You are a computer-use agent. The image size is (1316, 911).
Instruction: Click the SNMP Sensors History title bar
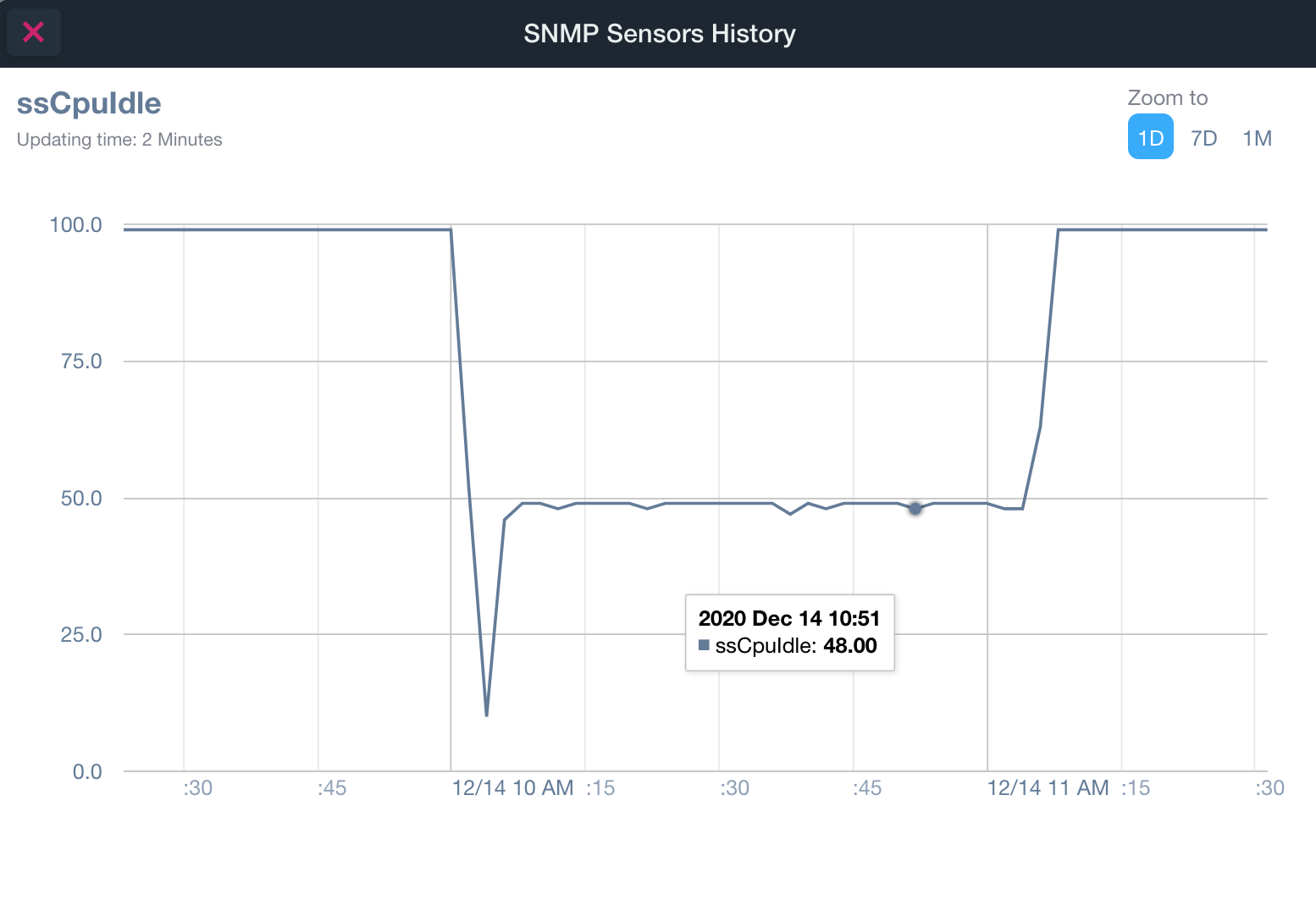659,33
